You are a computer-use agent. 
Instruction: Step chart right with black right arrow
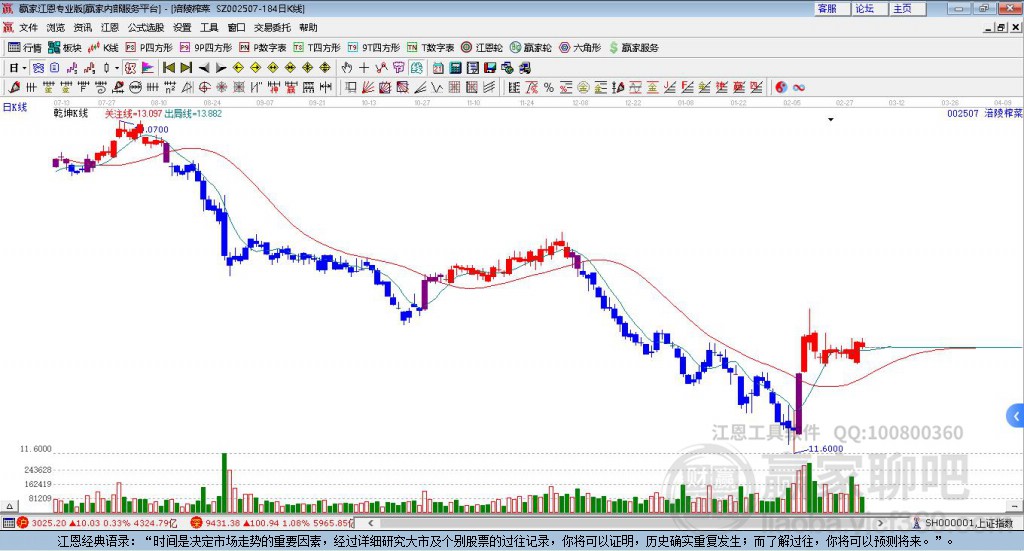221,68
